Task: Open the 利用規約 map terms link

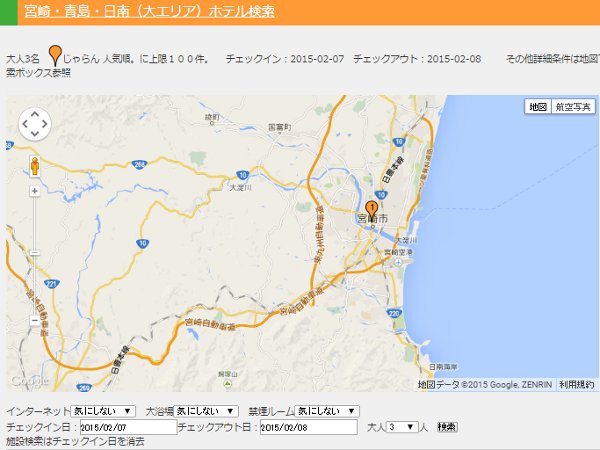Action: coord(576,385)
